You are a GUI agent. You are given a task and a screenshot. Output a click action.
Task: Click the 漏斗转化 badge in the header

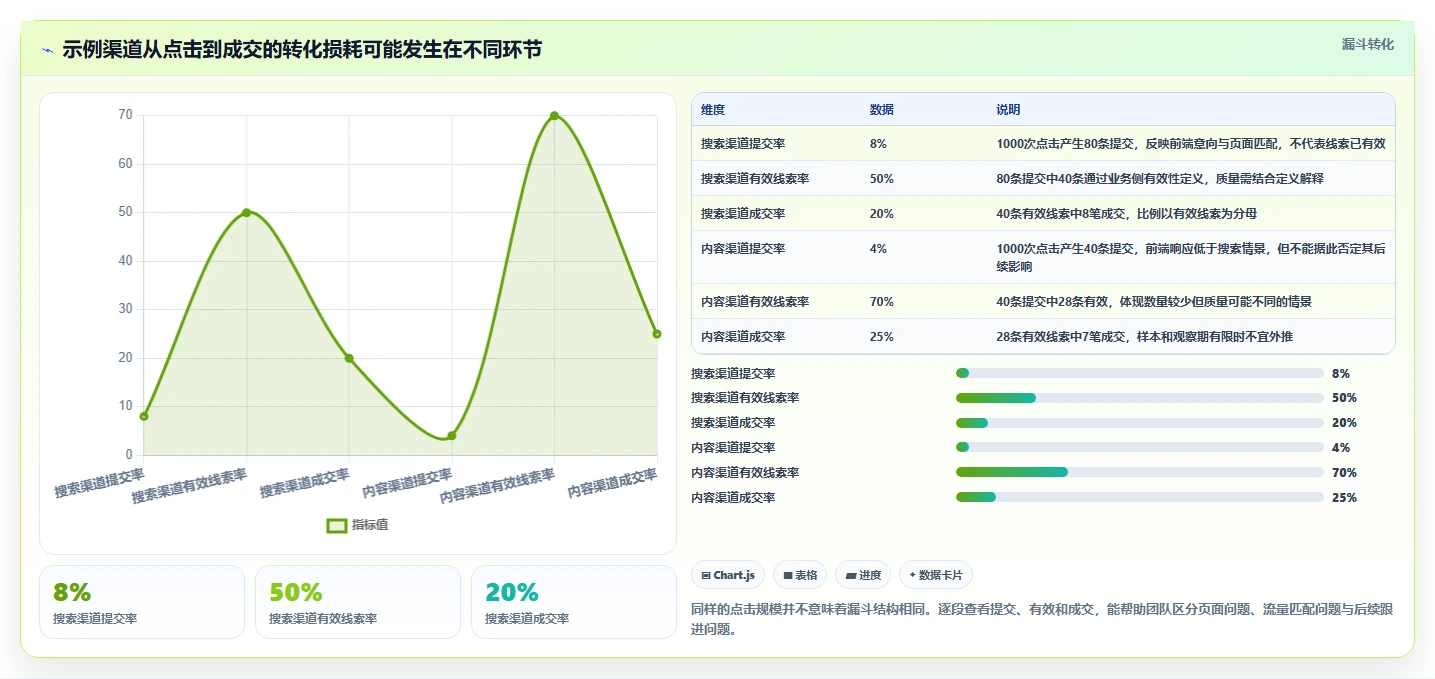click(x=1367, y=44)
